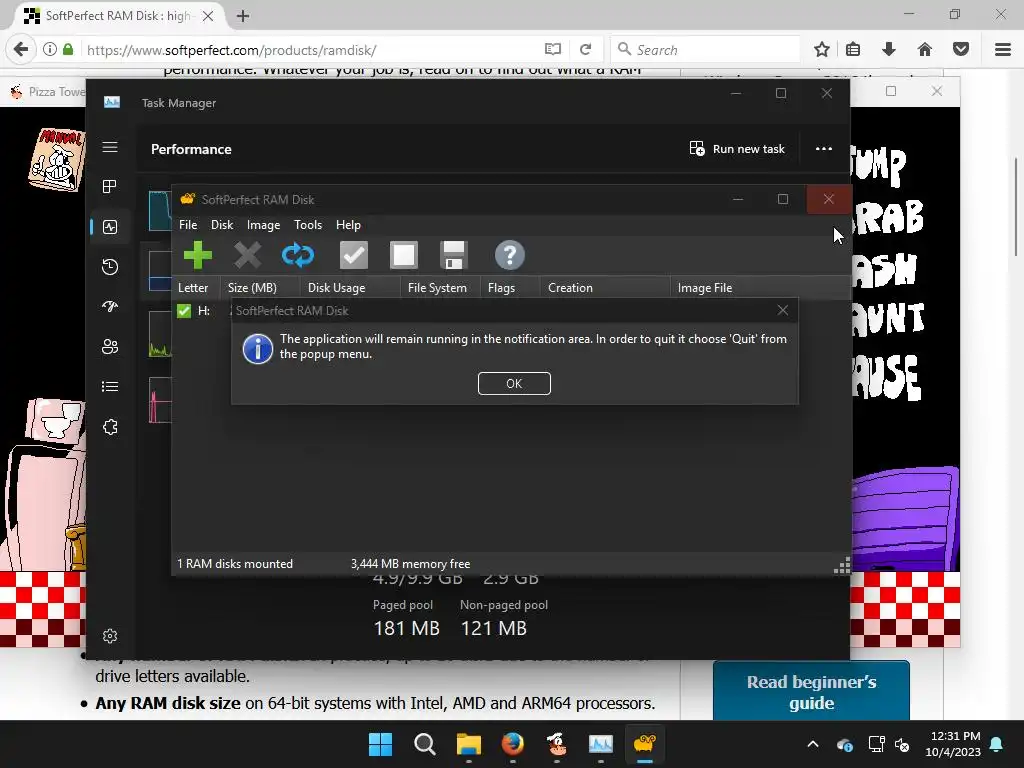Open Task Manager more options ellipsis
Image resolution: width=1024 pixels, height=768 pixels.
point(824,149)
